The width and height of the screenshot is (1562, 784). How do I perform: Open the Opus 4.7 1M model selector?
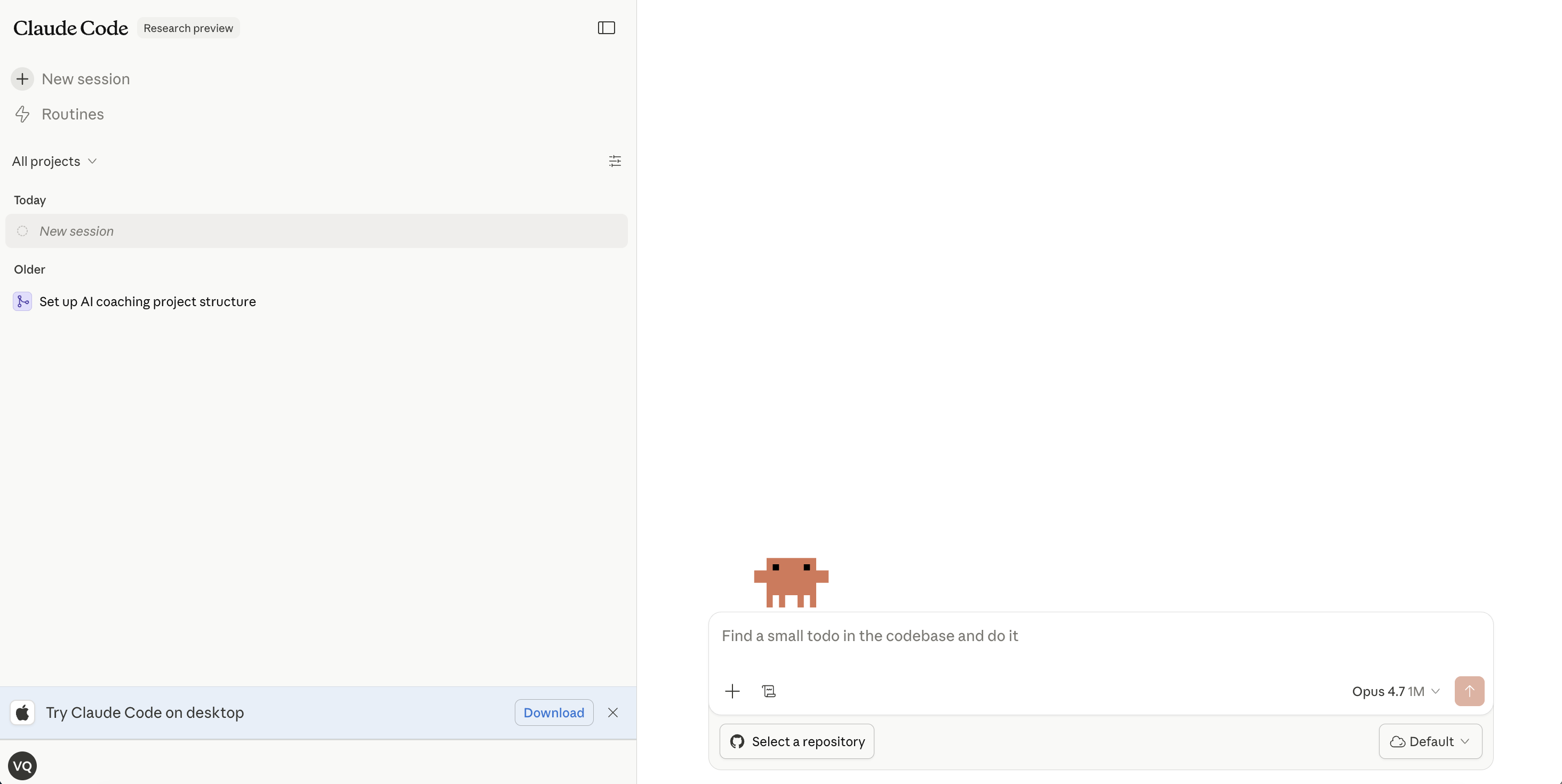coord(1394,691)
